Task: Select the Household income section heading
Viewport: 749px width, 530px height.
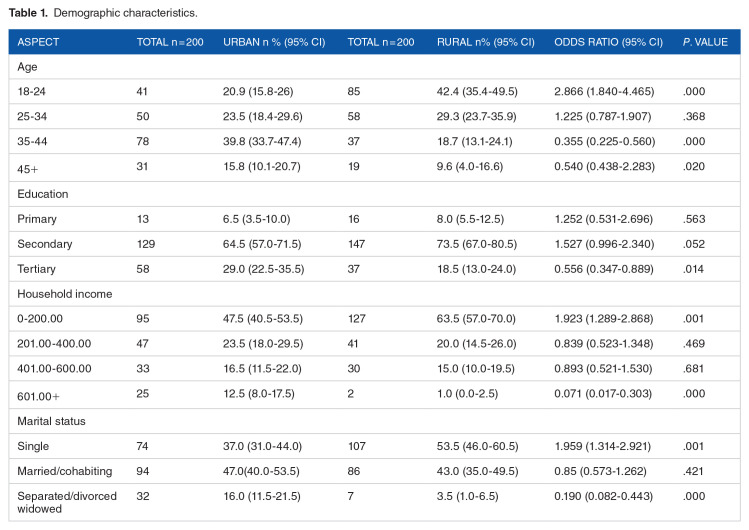Action: pos(60,292)
